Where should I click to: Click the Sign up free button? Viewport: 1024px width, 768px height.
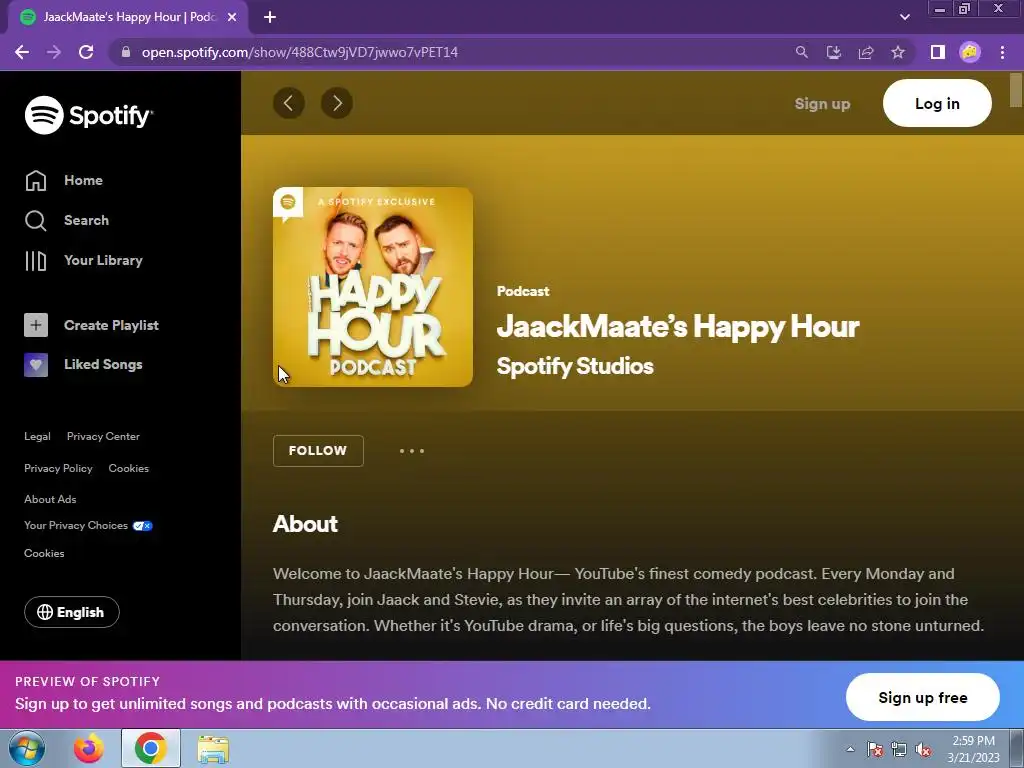coord(923,697)
